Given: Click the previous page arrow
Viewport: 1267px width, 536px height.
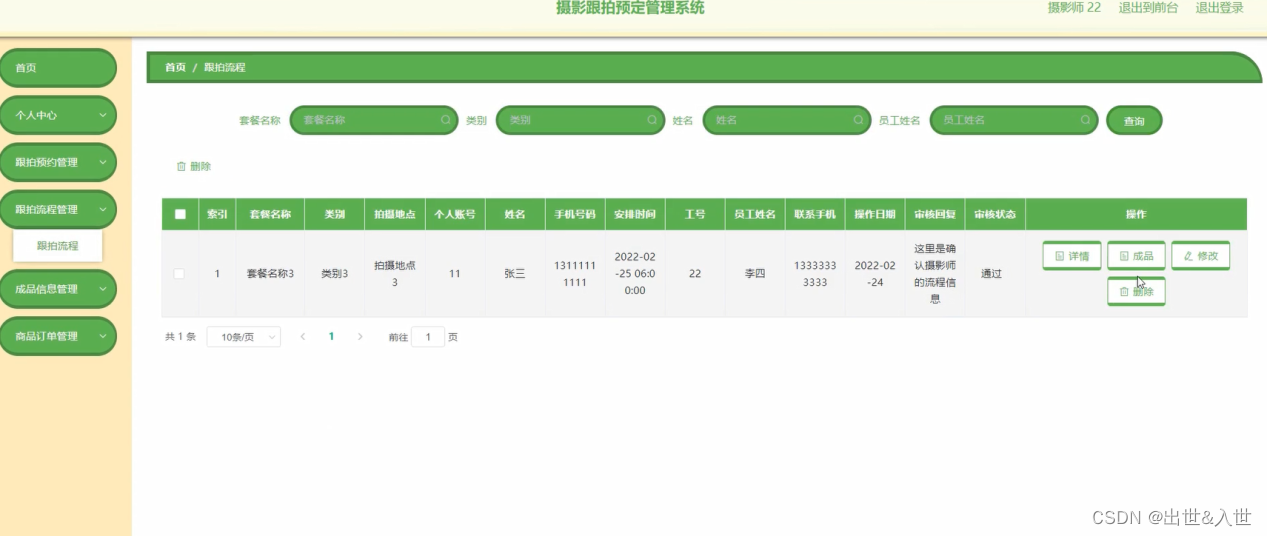Looking at the screenshot, I should pyautogui.click(x=303, y=337).
